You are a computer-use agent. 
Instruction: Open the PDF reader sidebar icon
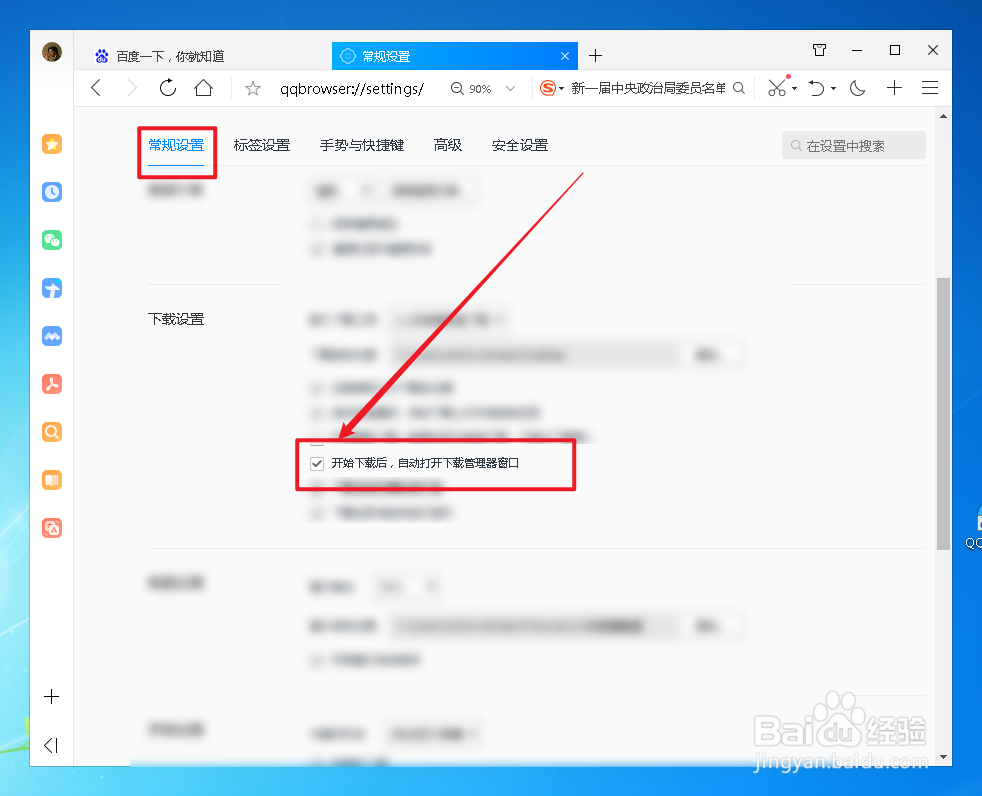52,384
